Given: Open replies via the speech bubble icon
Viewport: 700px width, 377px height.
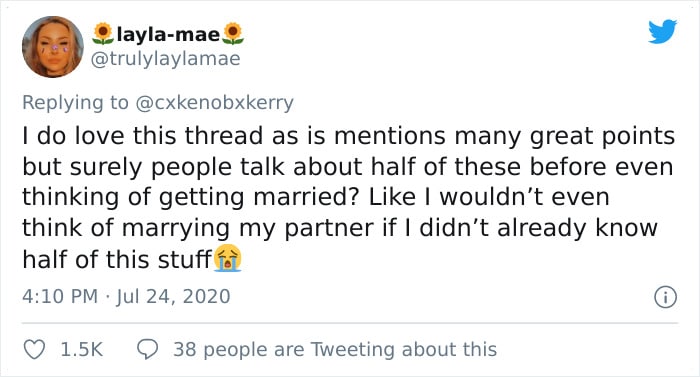Looking at the screenshot, I should (147, 349).
